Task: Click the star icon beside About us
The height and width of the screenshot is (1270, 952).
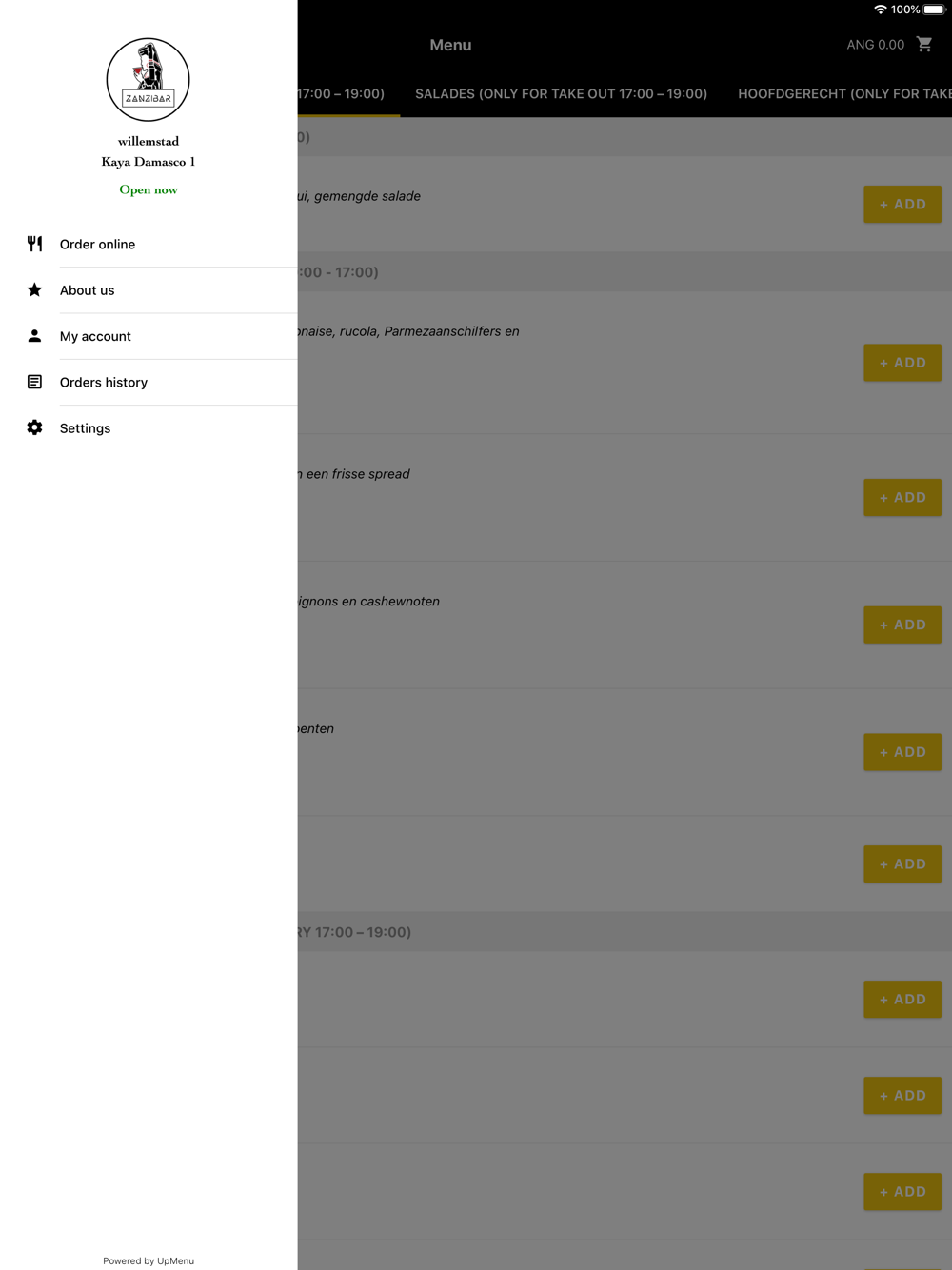Action: point(34,289)
